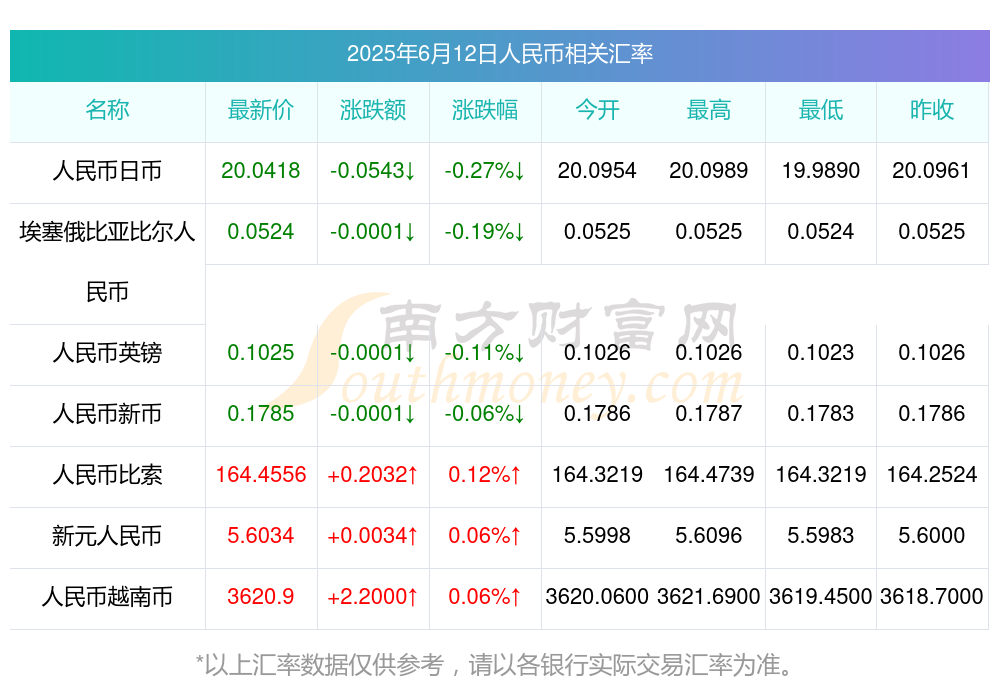Select the 埃塞俄比亚比尔人民币 row name
This screenshot has height=696, width=1000.
coord(107,262)
